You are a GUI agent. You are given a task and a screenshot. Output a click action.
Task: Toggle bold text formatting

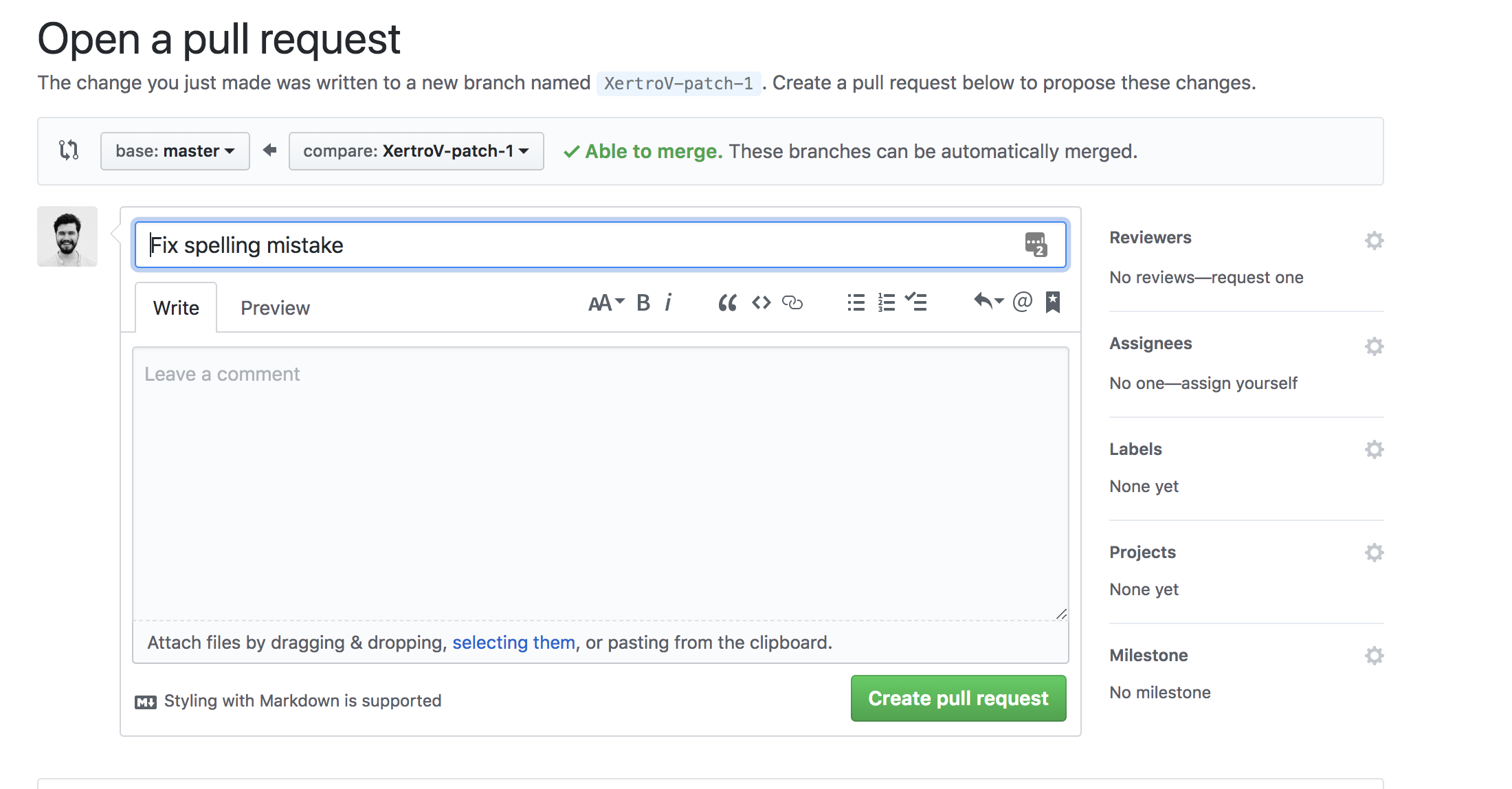(x=643, y=302)
